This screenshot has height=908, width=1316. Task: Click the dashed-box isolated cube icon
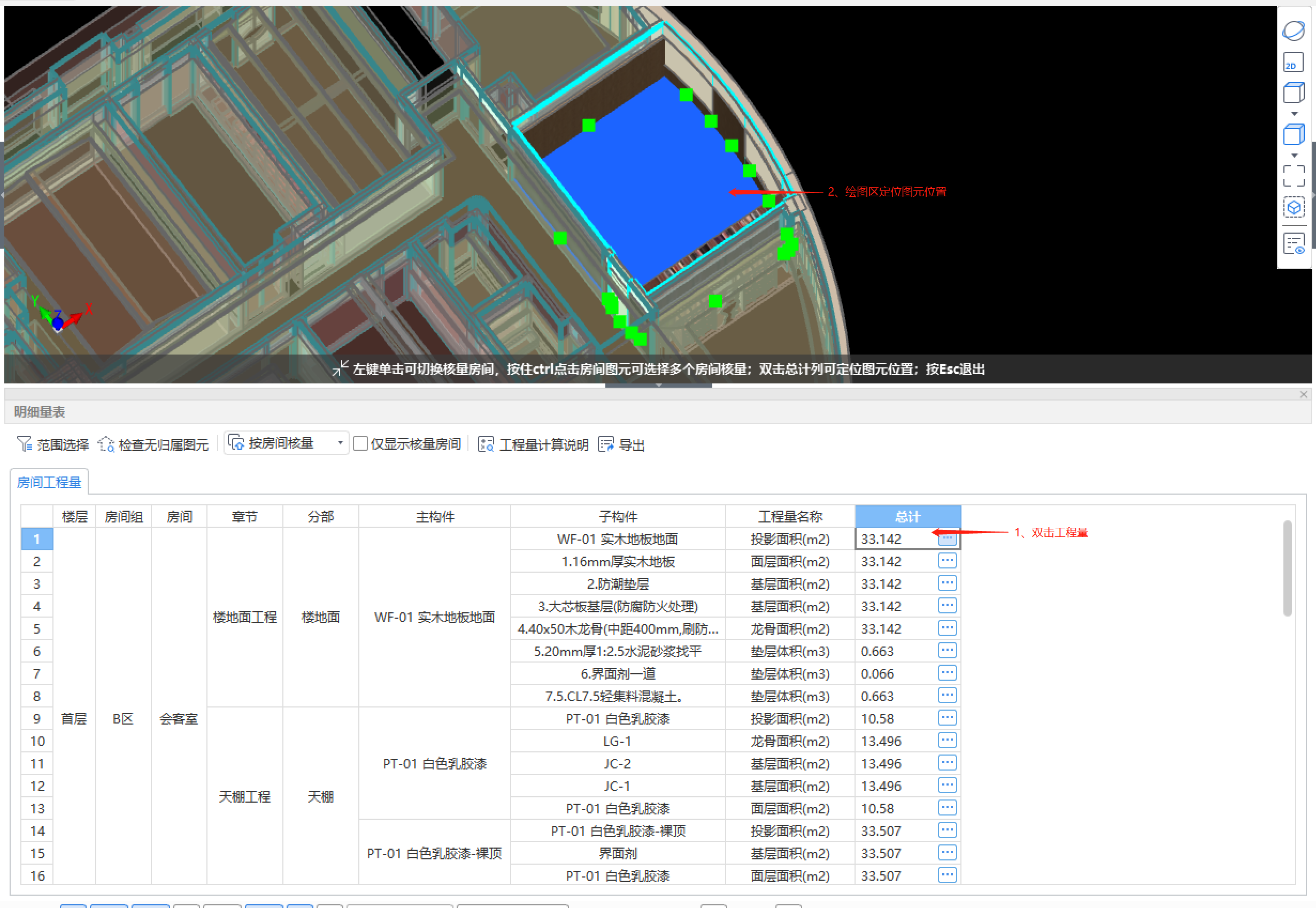click(x=1294, y=207)
